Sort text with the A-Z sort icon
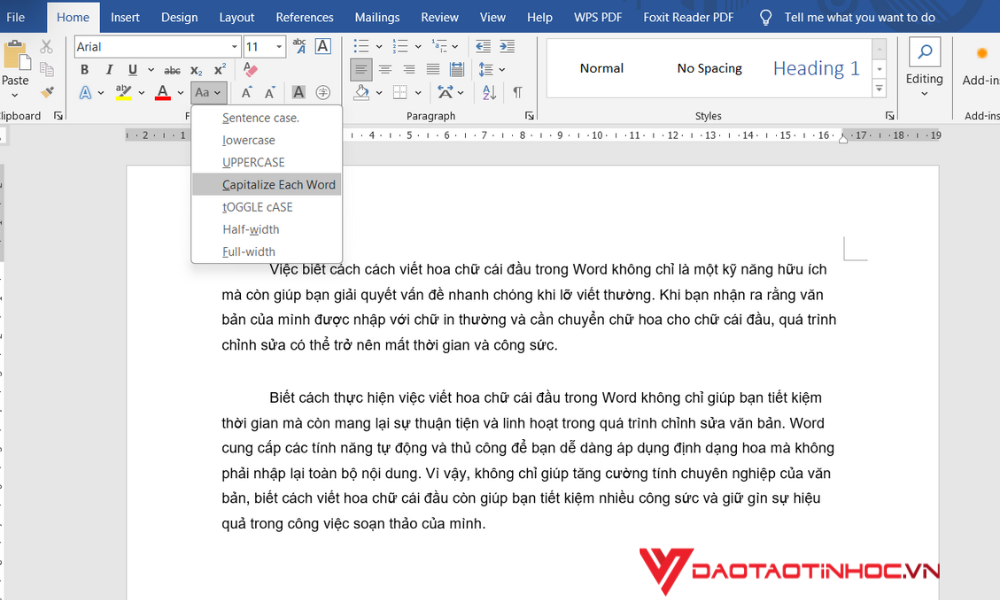1000x600 pixels. 490,92
